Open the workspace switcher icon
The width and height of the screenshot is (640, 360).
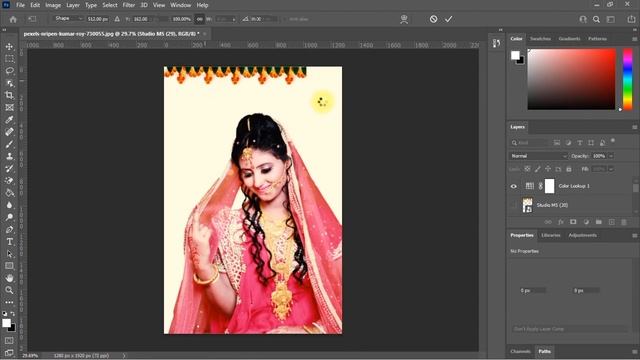coord(611,19)
